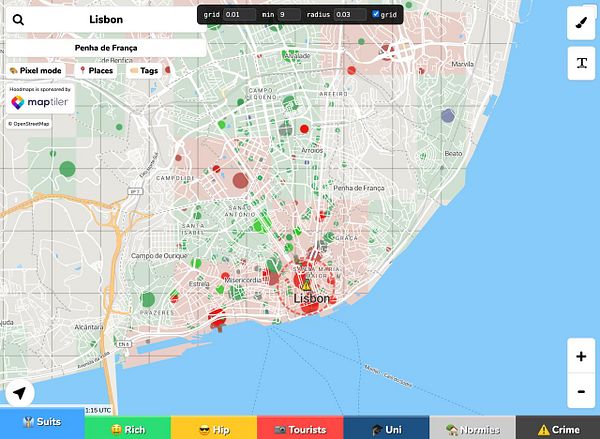Zoom in with the plus button
600x439 pixels.
pos(581,356)
